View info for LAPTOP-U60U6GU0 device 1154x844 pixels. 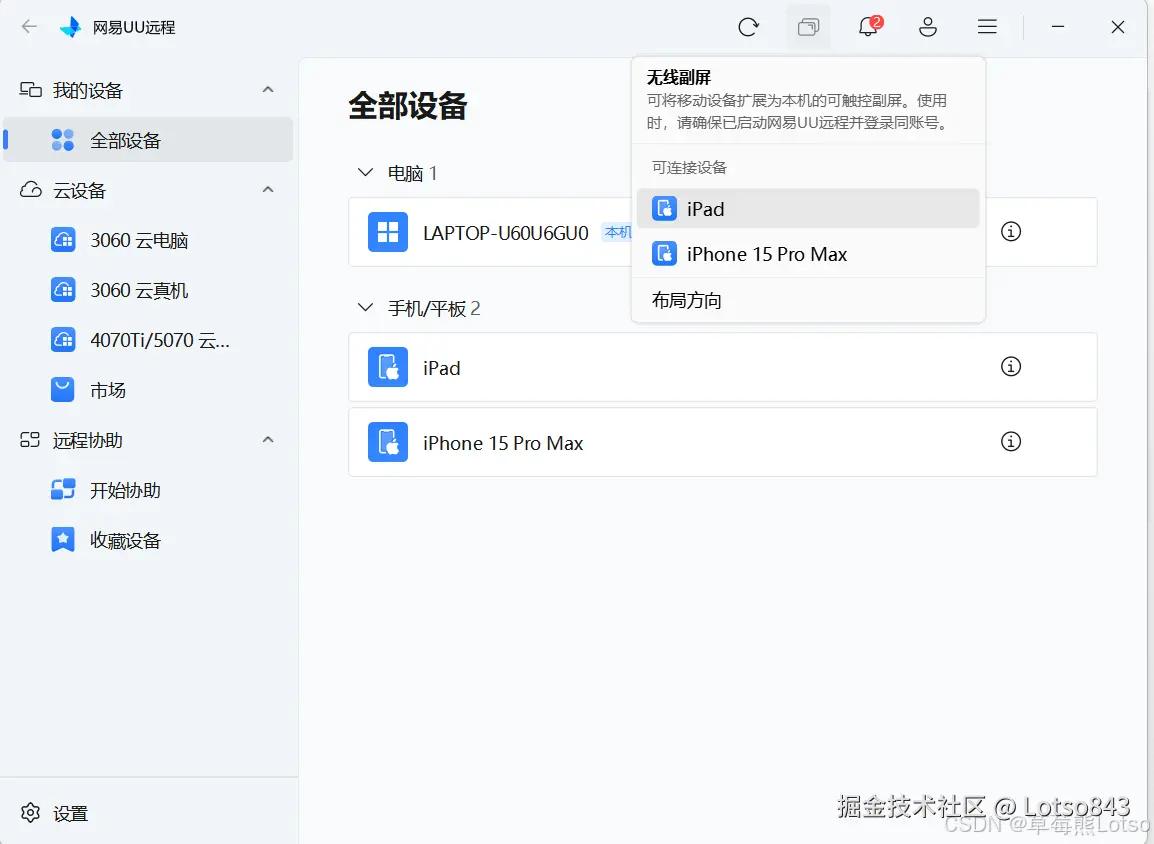tap(1010, 232)
